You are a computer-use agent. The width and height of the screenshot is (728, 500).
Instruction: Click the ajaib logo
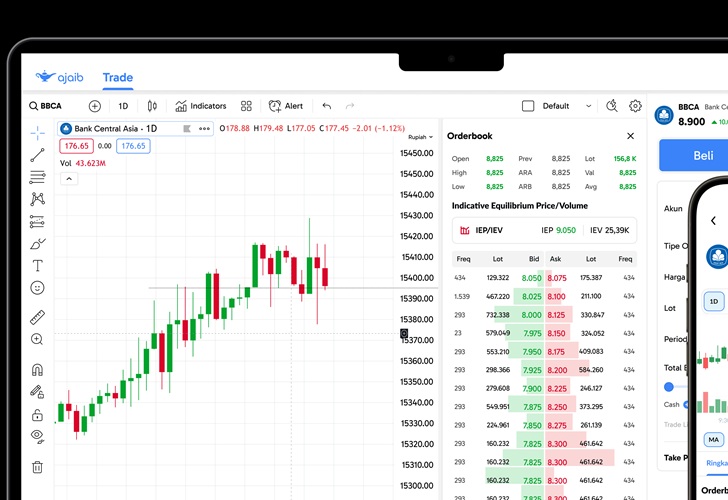coord(59,77)
